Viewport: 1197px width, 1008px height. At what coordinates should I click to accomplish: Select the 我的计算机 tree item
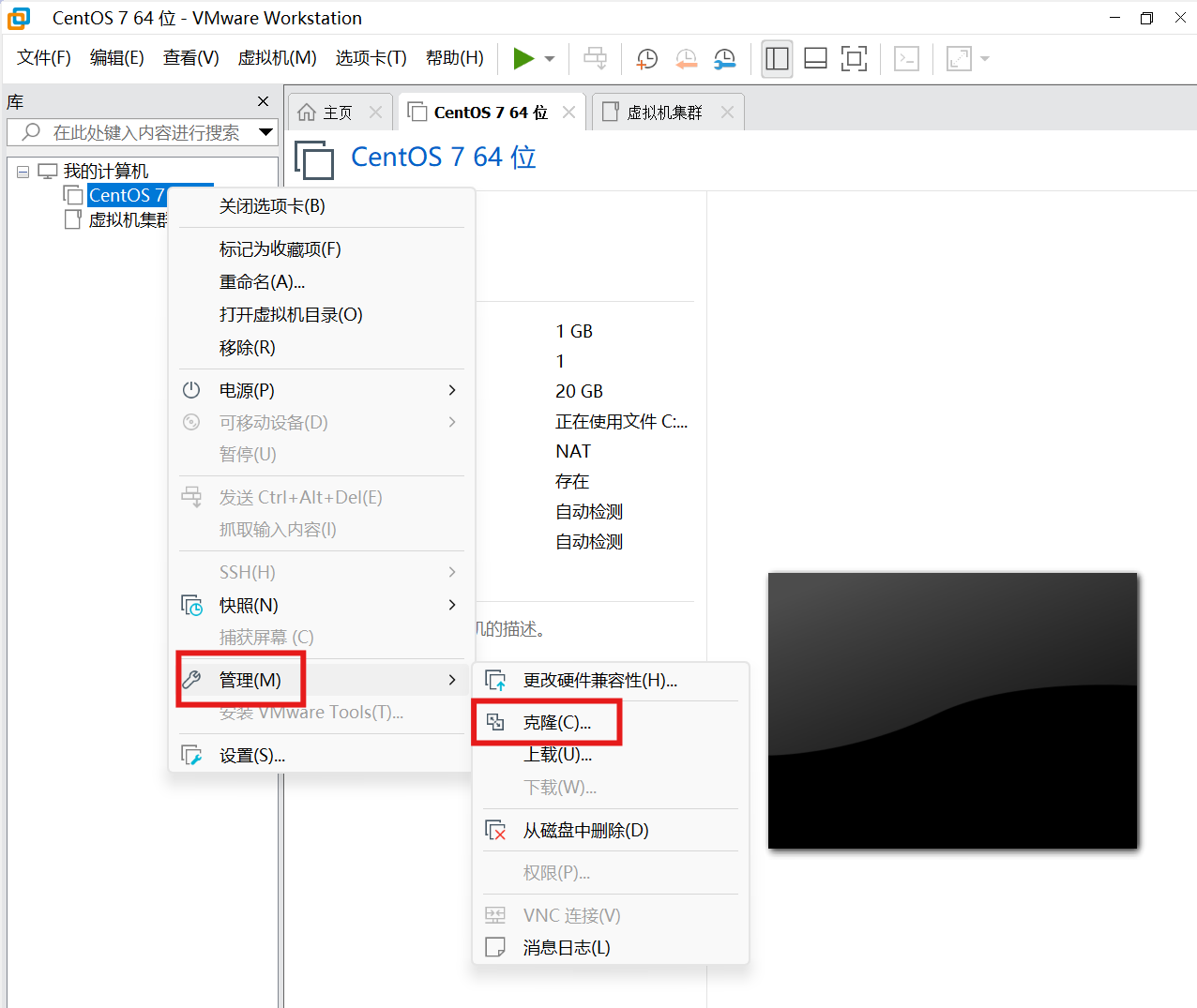point(106,171)
